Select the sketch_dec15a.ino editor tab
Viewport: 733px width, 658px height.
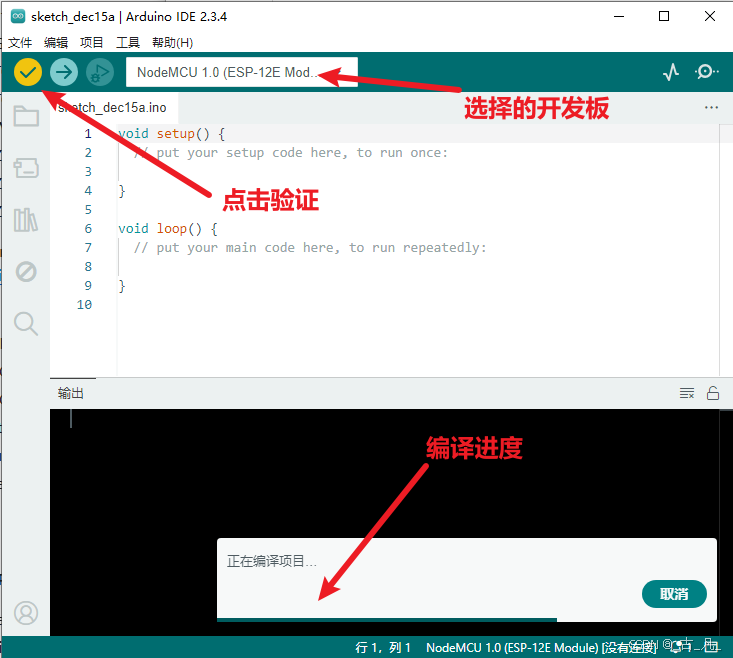tap(114, 108)
